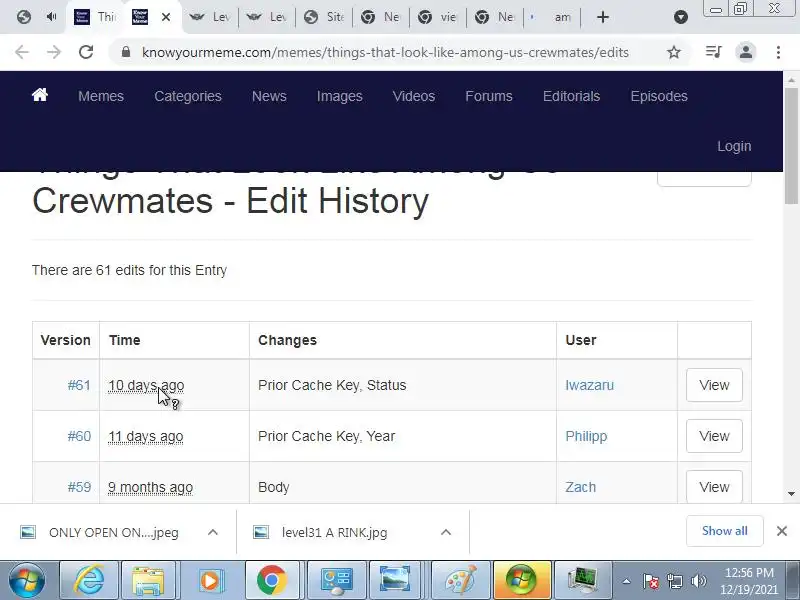
Task: Expand options for level31 A RINK.jpg download
Action: click(x=446, y=532)
